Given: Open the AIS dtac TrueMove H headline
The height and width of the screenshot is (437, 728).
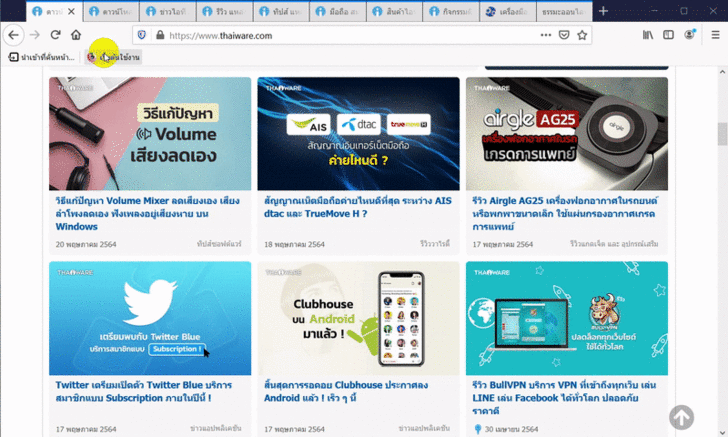Looking at the screenshot, I should [358, 207].
